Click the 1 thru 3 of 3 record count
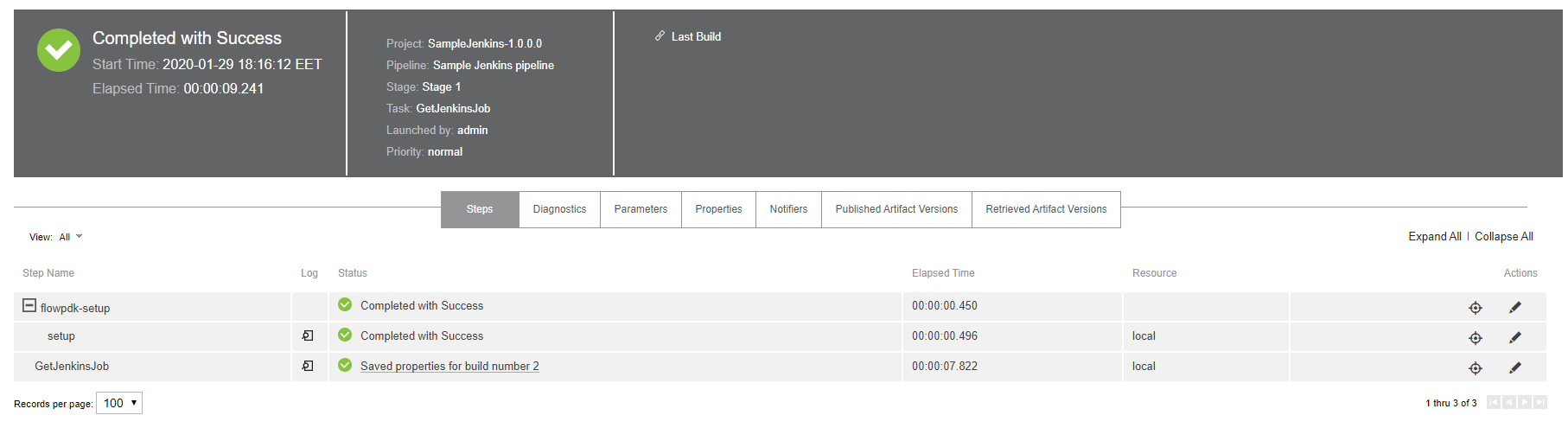Image resolution: width=1568 pixels, height=428 pixels. click(1451, 403)
